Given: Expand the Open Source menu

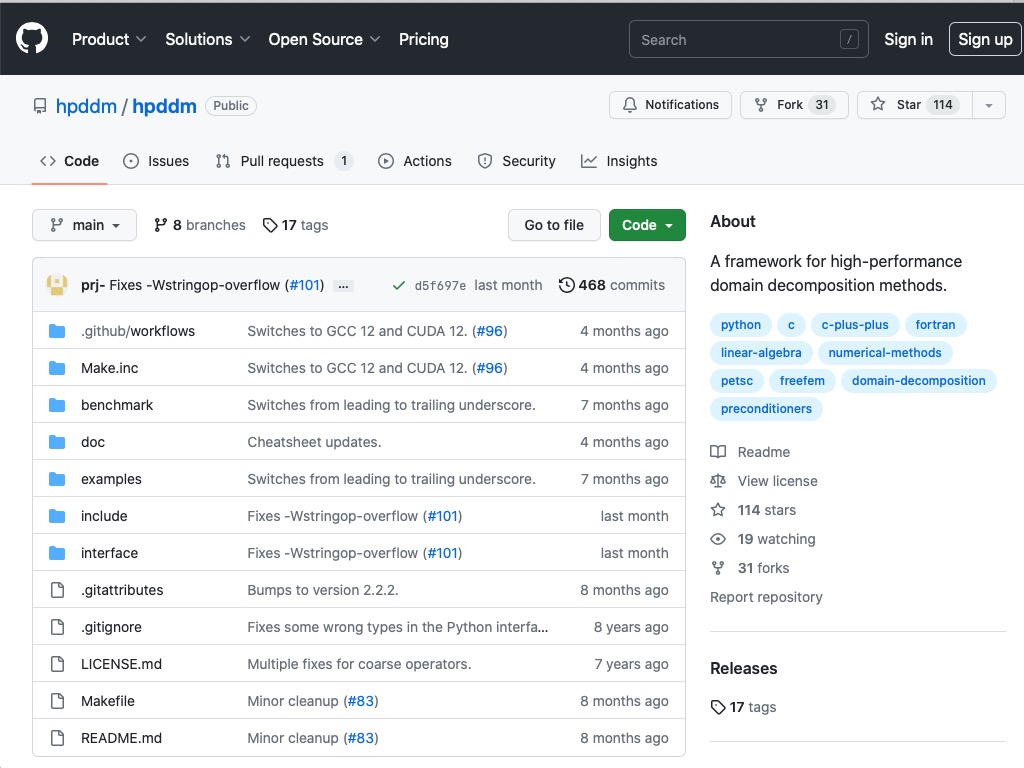Looking at the screenshot, I should pyautogui.click(x=325, y=39).
